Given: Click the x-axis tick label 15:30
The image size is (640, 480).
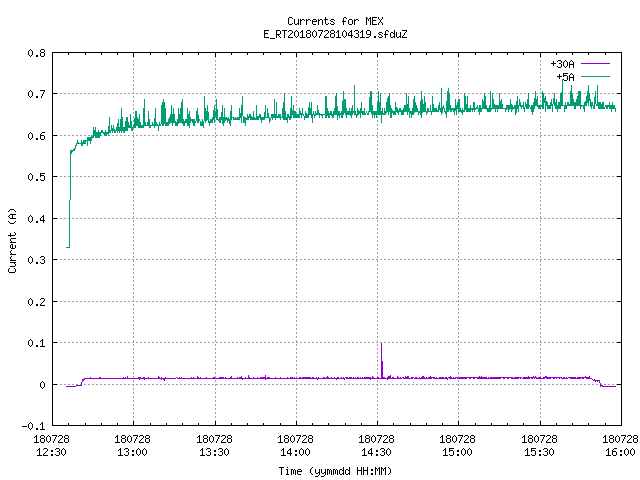Looking at the screenshot, I should [539, 452].
